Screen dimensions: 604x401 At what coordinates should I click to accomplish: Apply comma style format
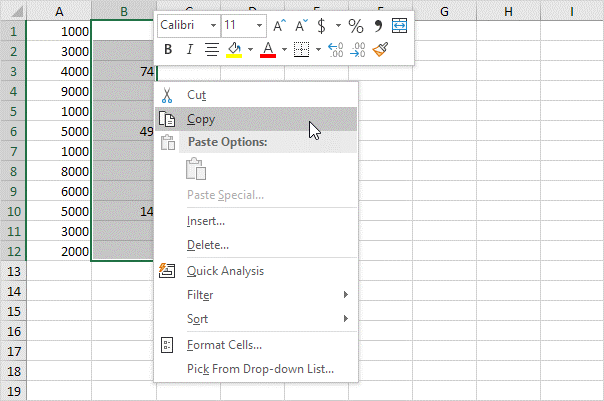379,25
